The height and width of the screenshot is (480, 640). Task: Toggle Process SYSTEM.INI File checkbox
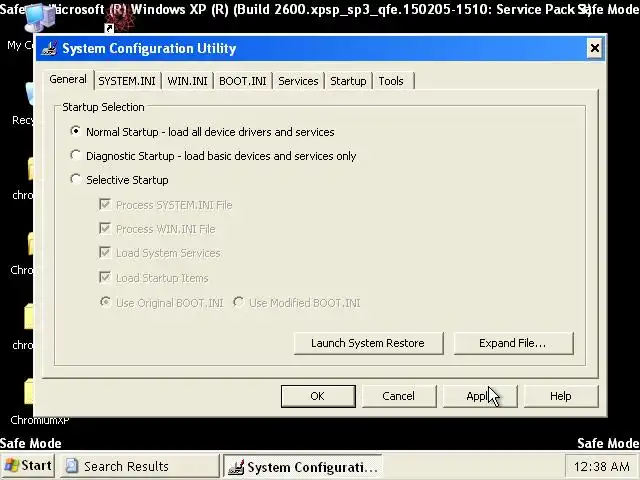pos(105,204)
